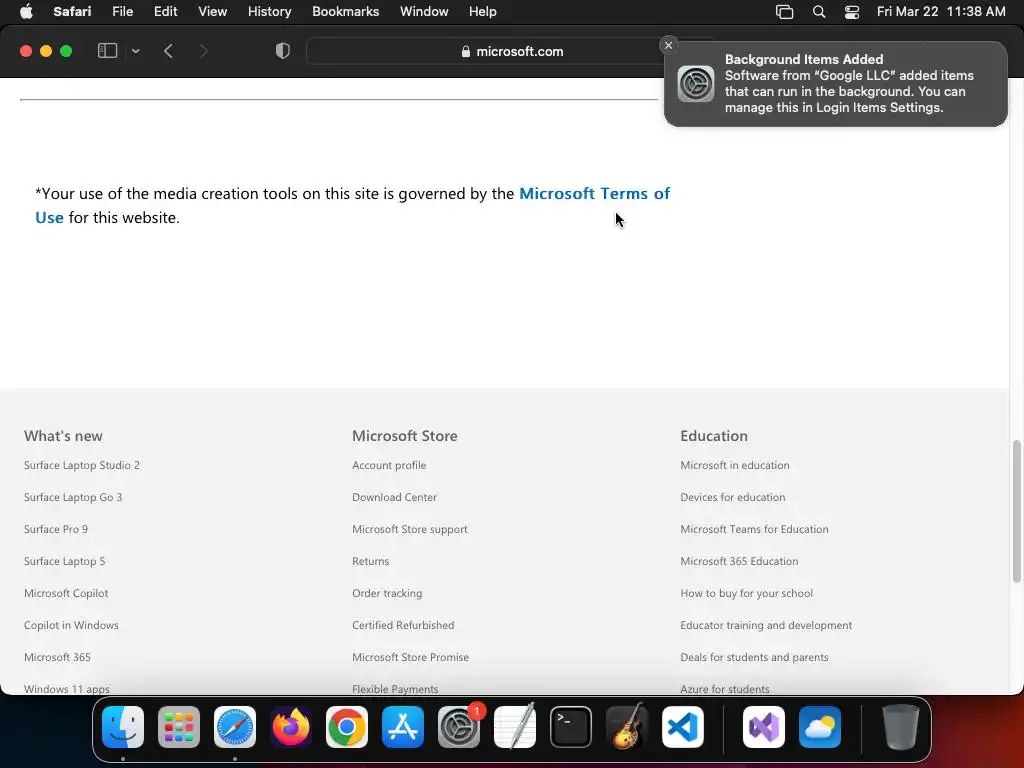Open Visual Studio from the Dock
Screen dimensions: 1024x768
764,727
